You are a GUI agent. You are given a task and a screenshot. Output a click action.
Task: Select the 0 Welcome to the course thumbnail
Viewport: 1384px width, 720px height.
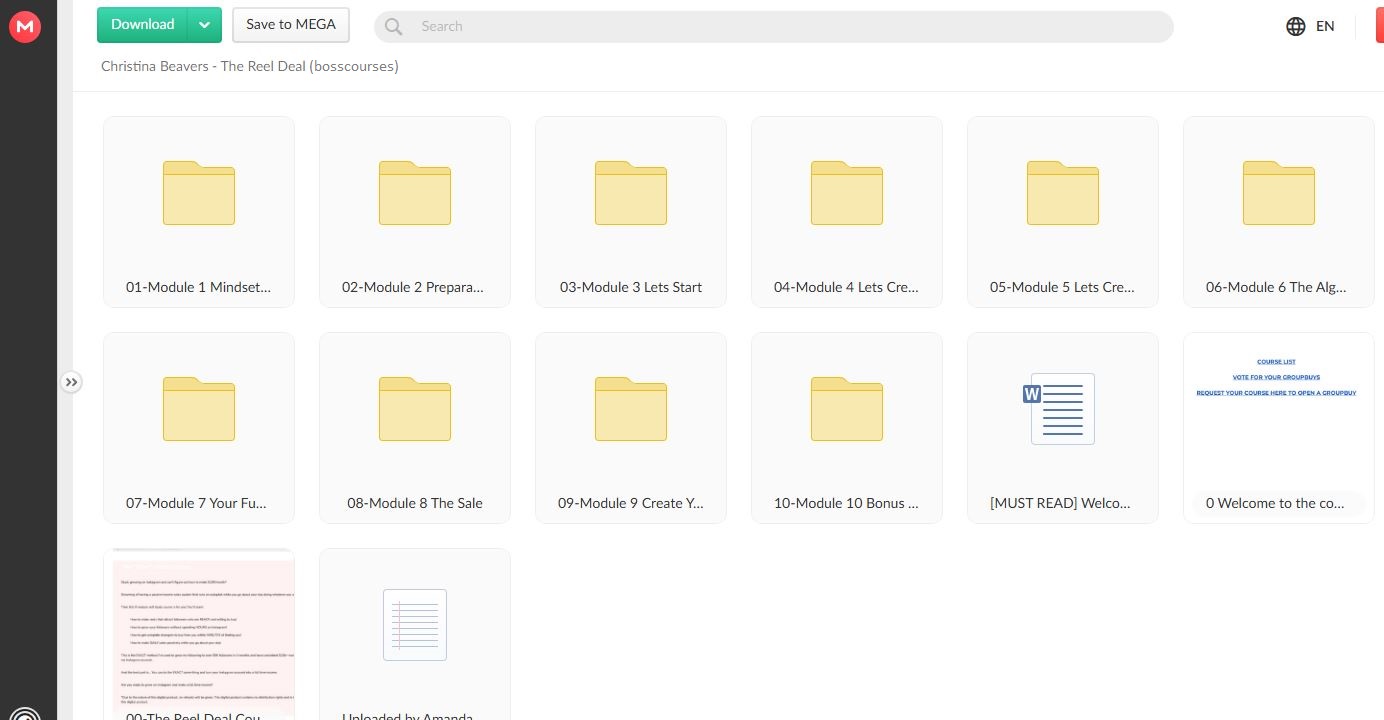click(1279, 427)
